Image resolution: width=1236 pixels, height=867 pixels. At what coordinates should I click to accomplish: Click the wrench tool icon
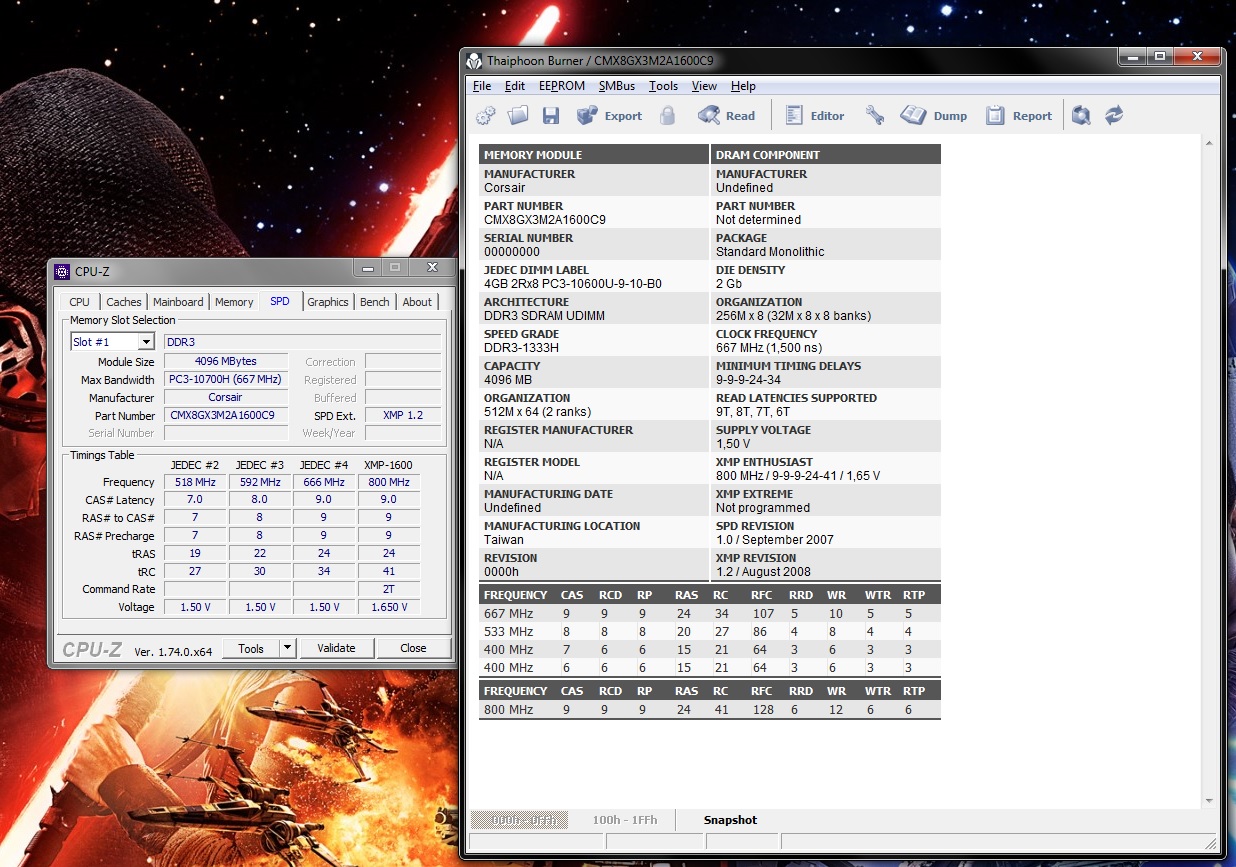(875, 116)
